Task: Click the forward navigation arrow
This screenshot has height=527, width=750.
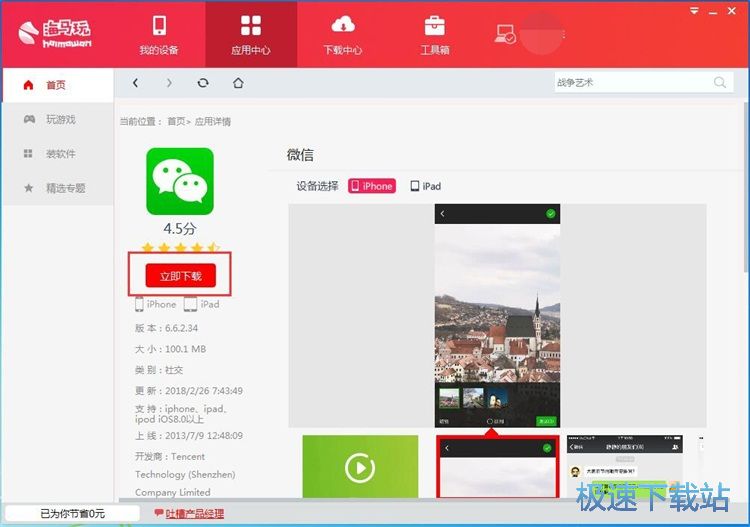Action: click(169, 83)
